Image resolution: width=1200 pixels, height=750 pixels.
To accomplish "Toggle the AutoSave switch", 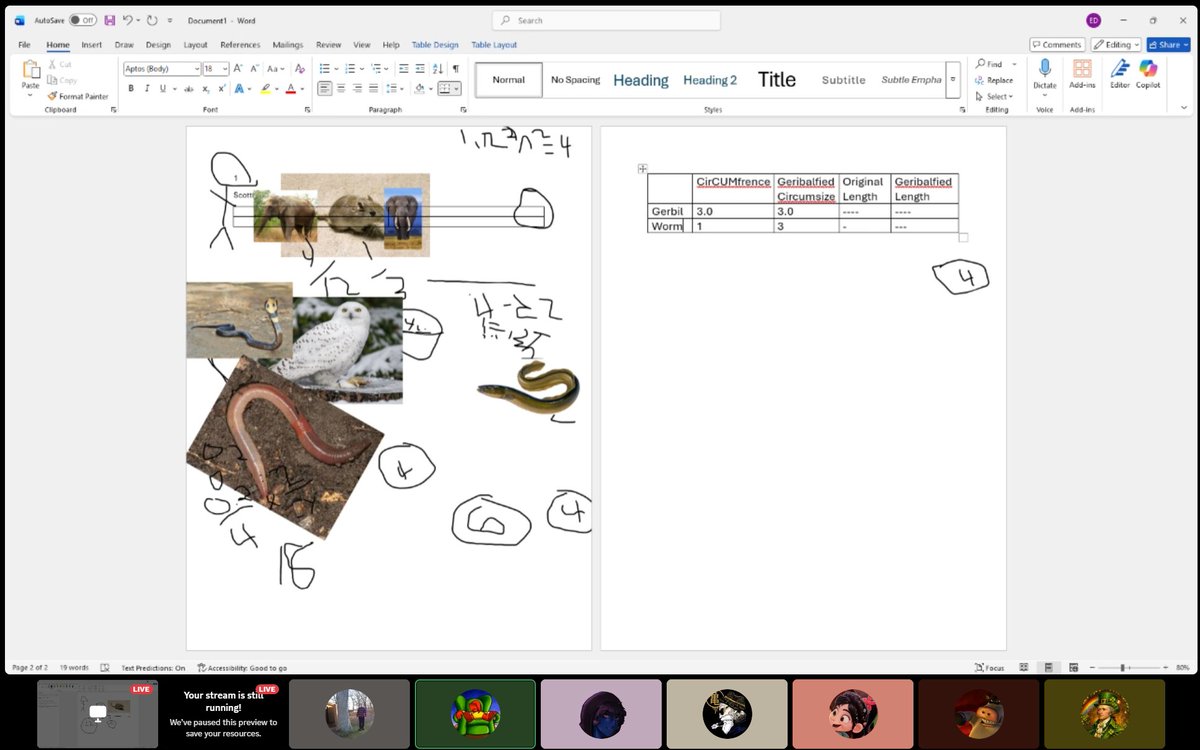I will click(82, 20).
